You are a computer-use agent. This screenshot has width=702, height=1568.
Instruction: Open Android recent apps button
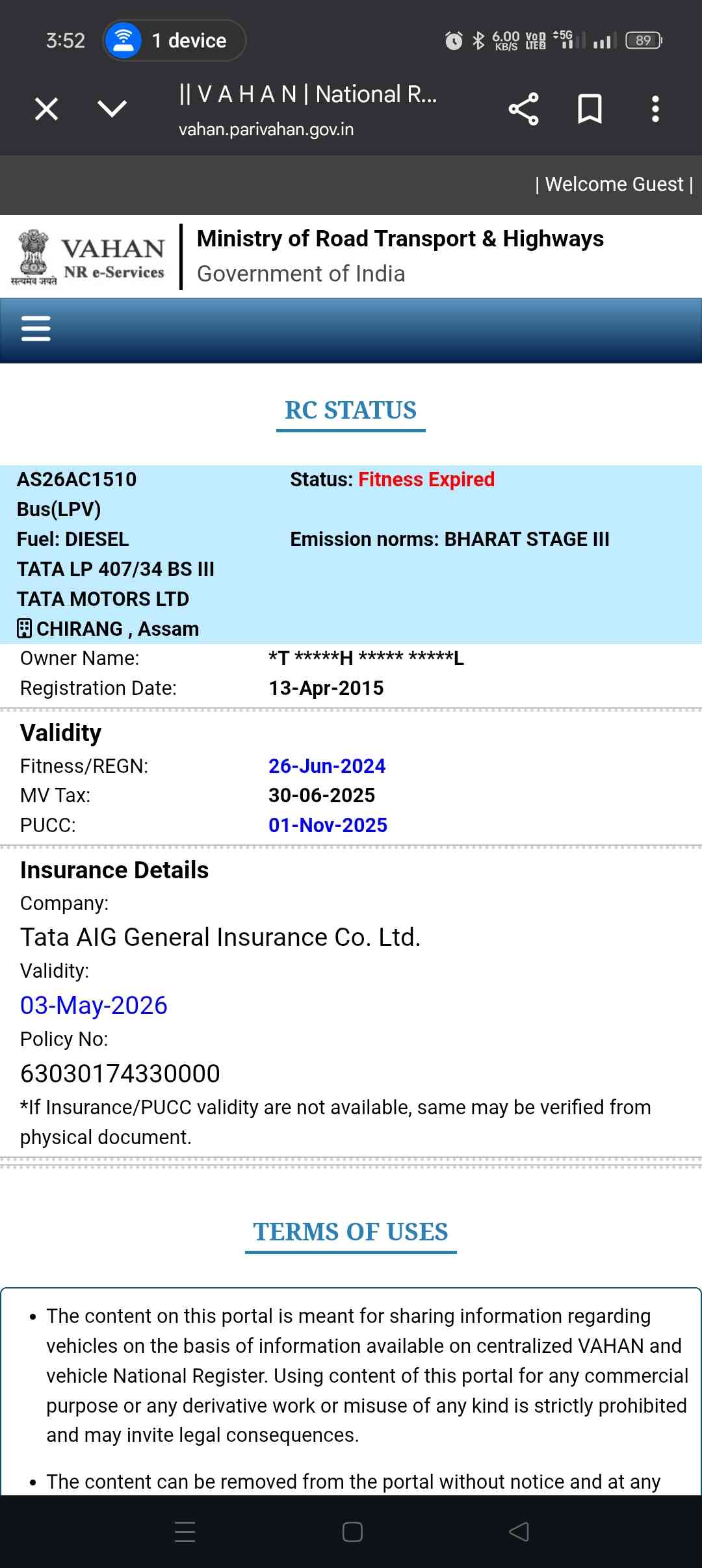185,1532
